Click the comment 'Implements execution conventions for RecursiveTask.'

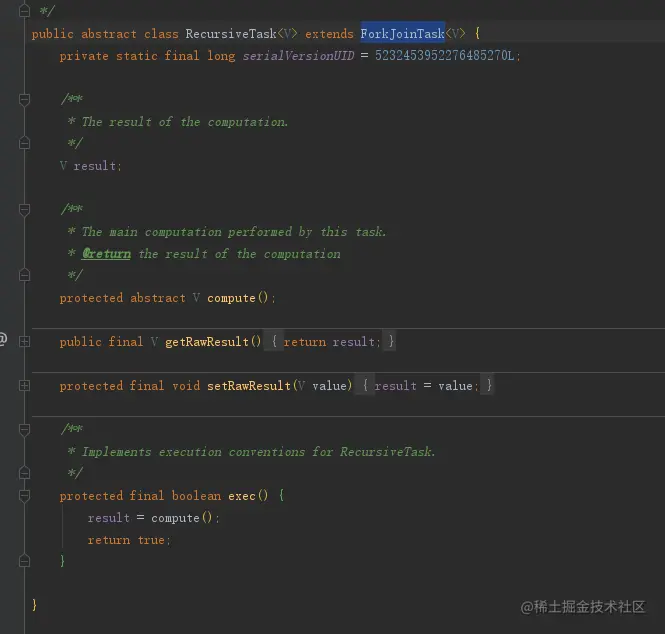(258, 452)
